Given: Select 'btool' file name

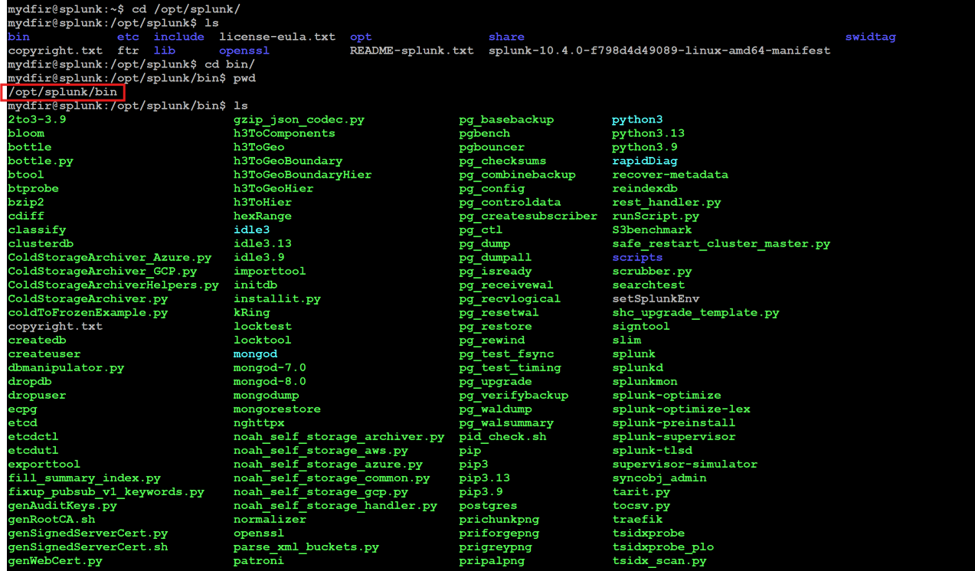Looking at the screenshot, I should [26, 175].
